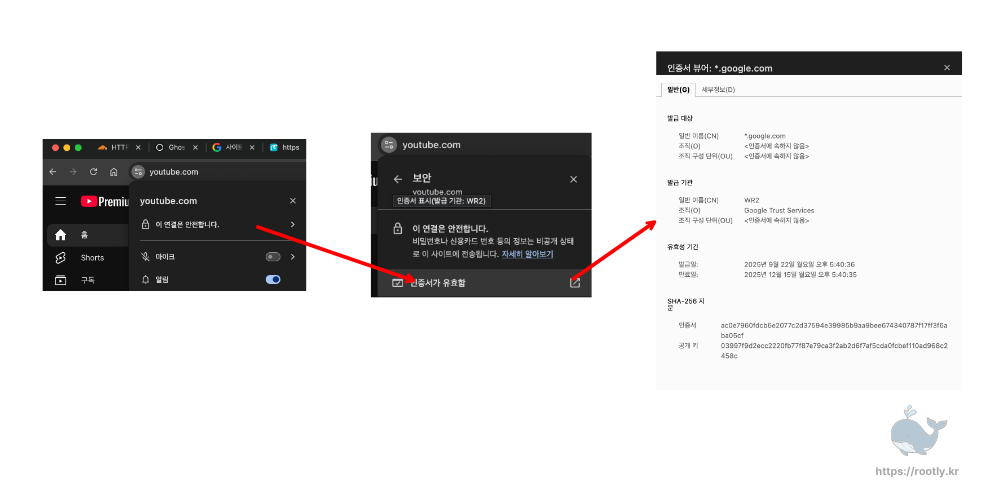Close the certificate viewer dialog
The image size is (1000, 500).
click(x=947, y=68)
